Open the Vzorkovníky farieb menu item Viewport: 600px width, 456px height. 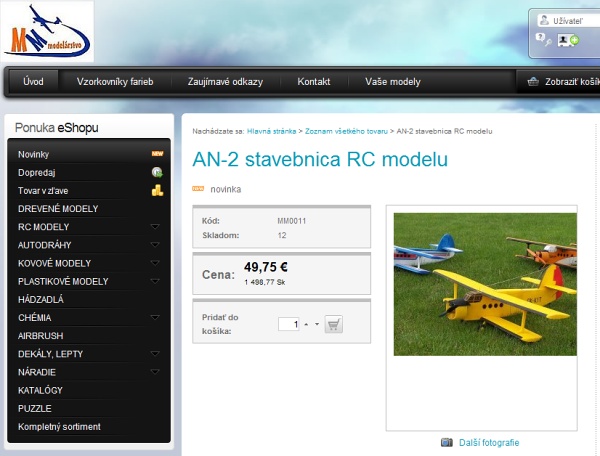[115, 82]
